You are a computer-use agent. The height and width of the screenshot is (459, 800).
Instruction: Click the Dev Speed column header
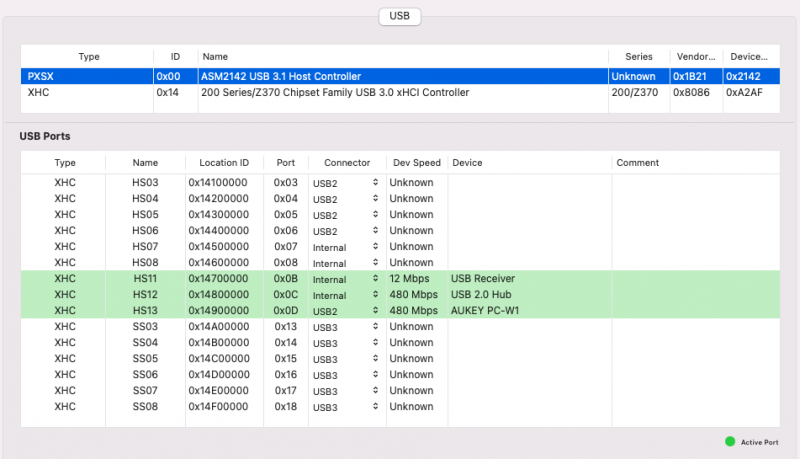[x=415, y=162]
